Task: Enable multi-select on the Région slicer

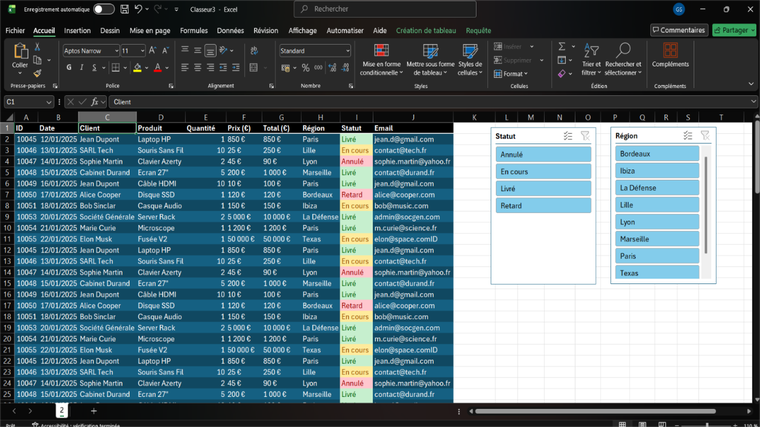Action: click(x=688, y=135)
